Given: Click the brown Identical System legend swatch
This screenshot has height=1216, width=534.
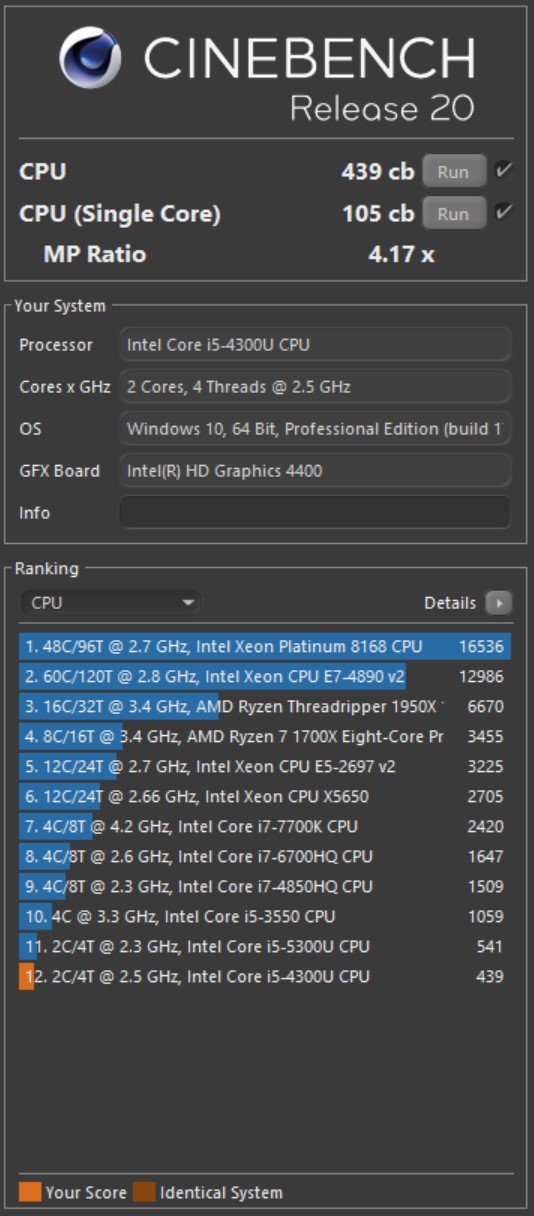Looking at the screenshot, I should (x=145, y=1192).
